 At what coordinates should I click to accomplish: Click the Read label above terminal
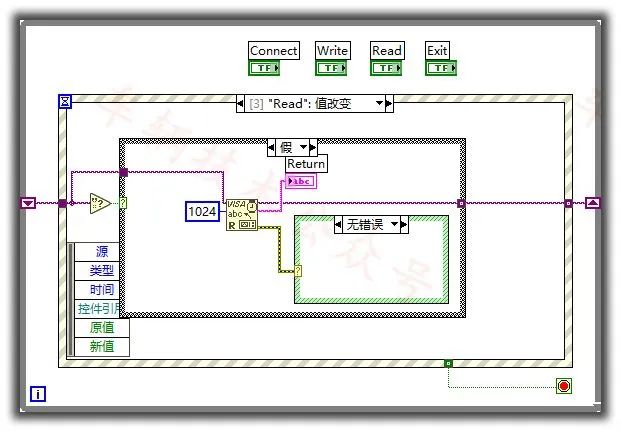[387, 51]
